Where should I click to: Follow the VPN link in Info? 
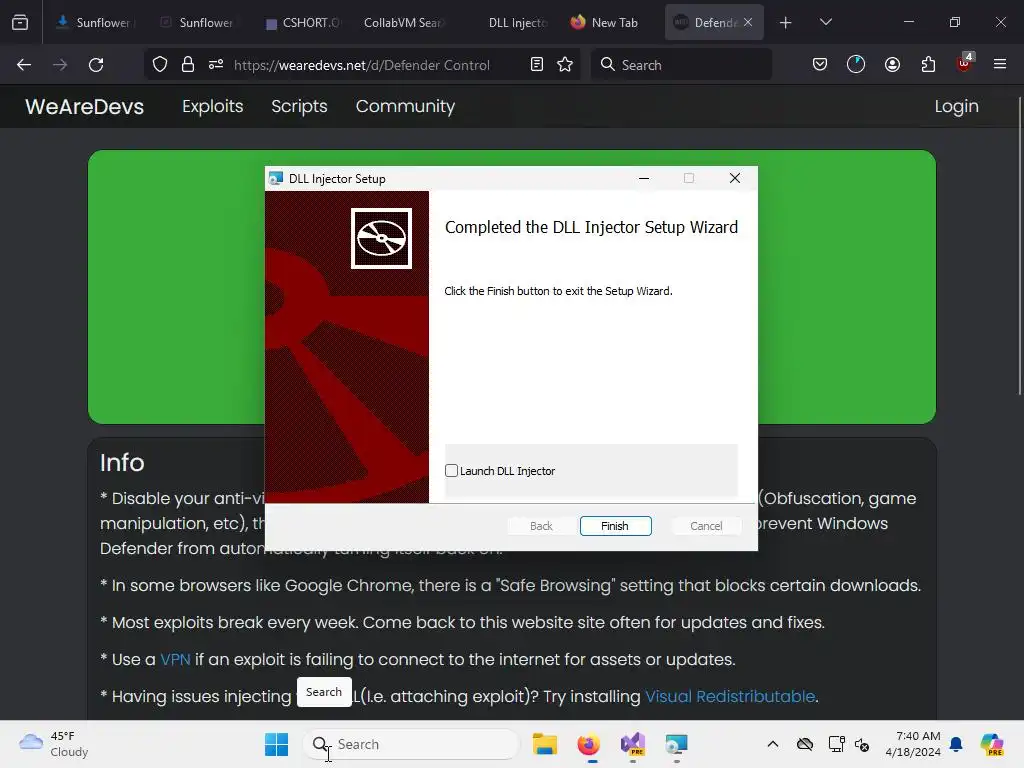175,660
